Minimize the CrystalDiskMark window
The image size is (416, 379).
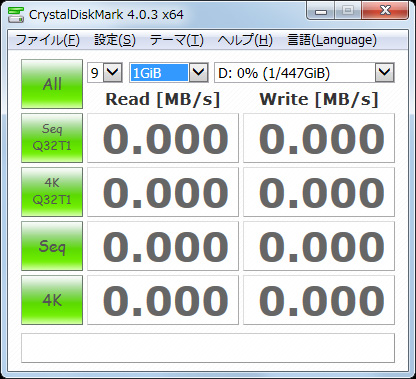[321, 12]
